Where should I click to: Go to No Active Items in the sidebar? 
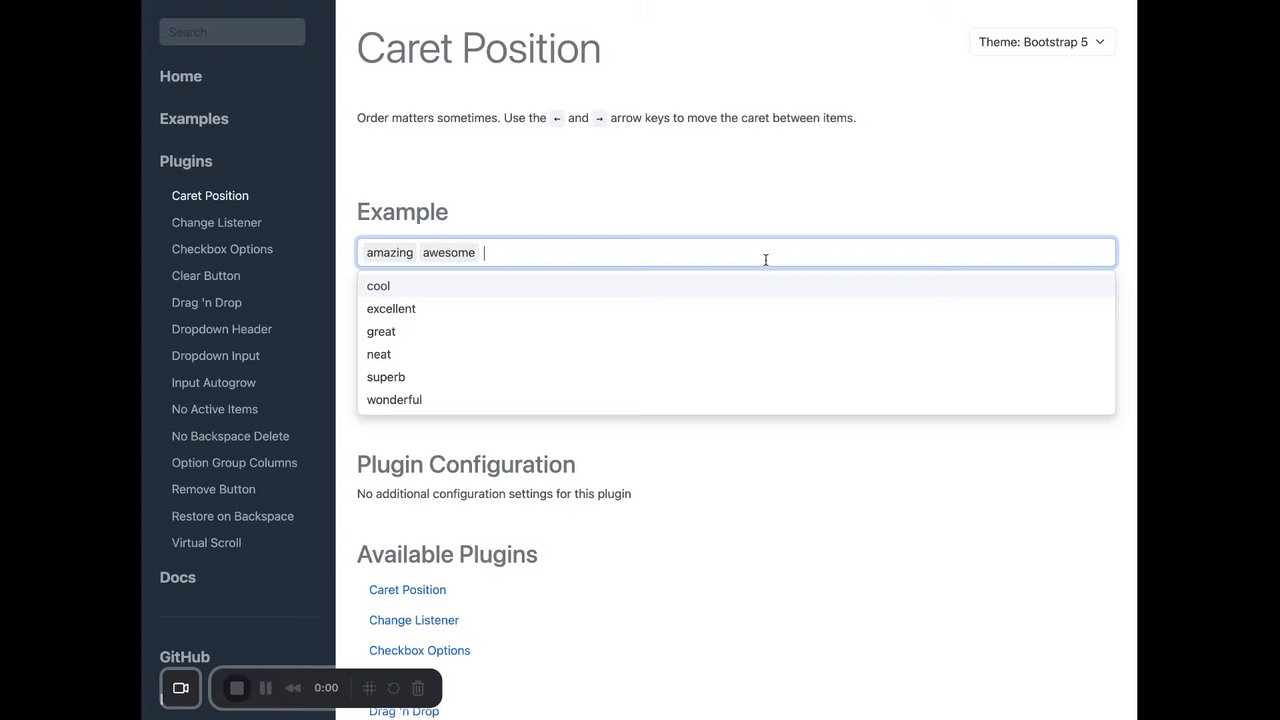pos(215,409)
